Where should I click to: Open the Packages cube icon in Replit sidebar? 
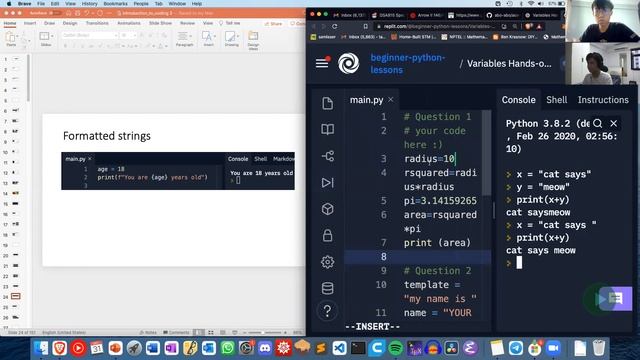[327, 209]
